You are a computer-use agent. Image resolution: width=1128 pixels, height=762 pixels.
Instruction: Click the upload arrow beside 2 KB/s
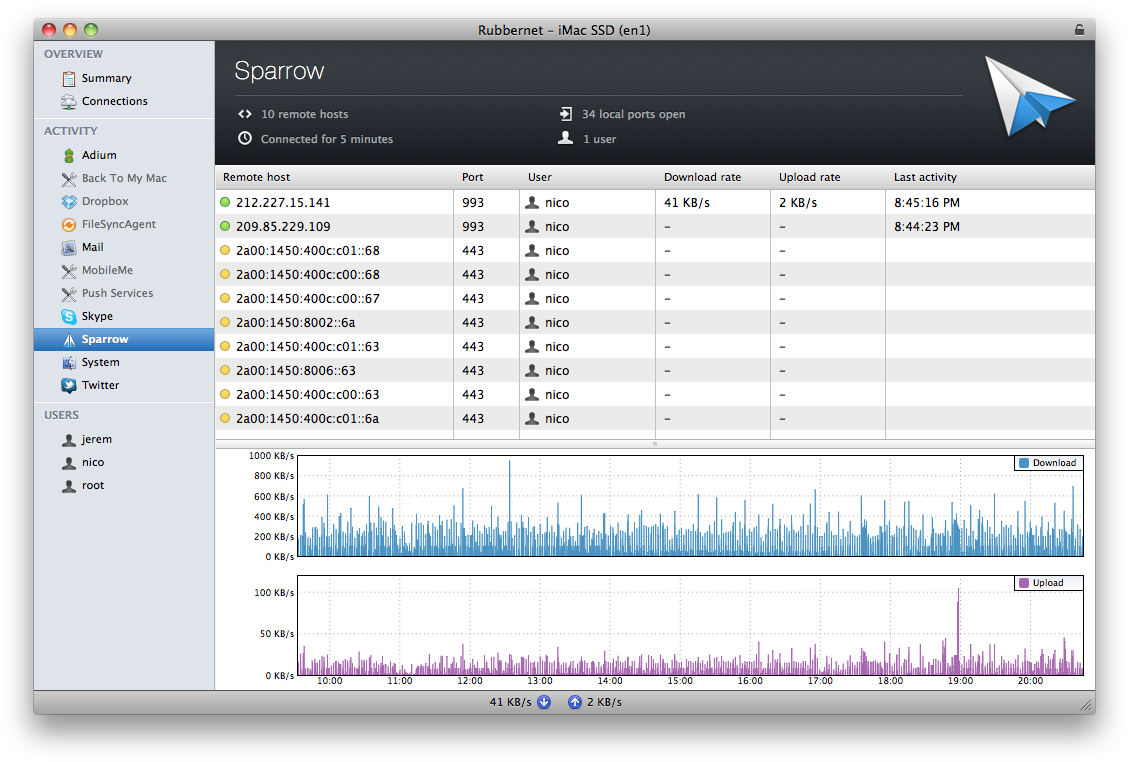point(575,702)
